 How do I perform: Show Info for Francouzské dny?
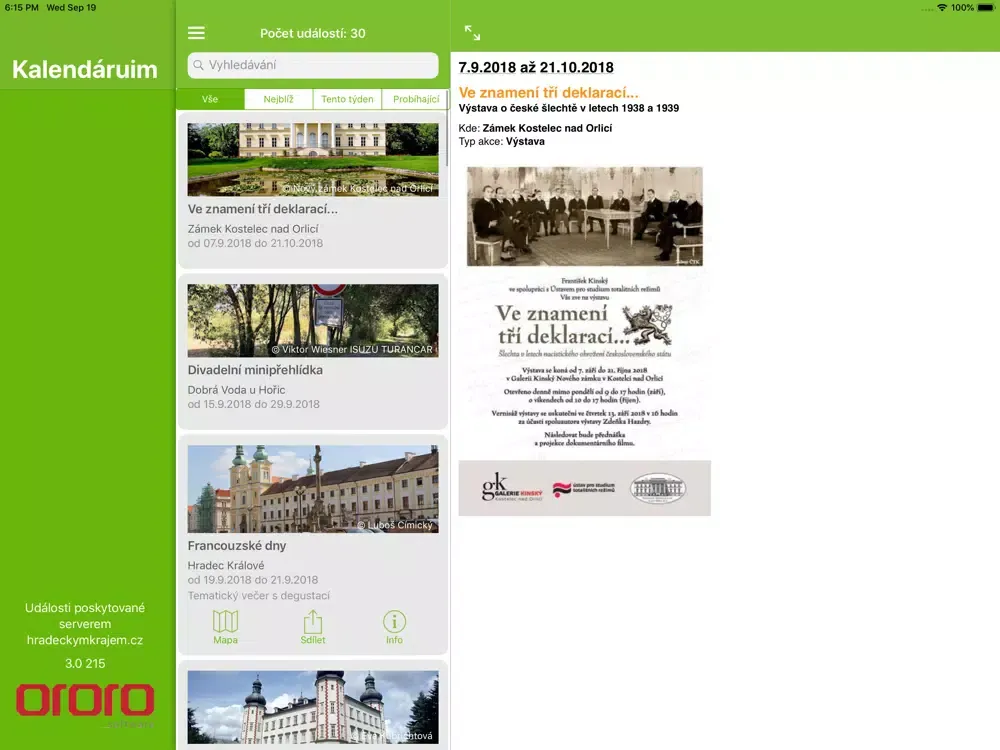tap(394, 627)
